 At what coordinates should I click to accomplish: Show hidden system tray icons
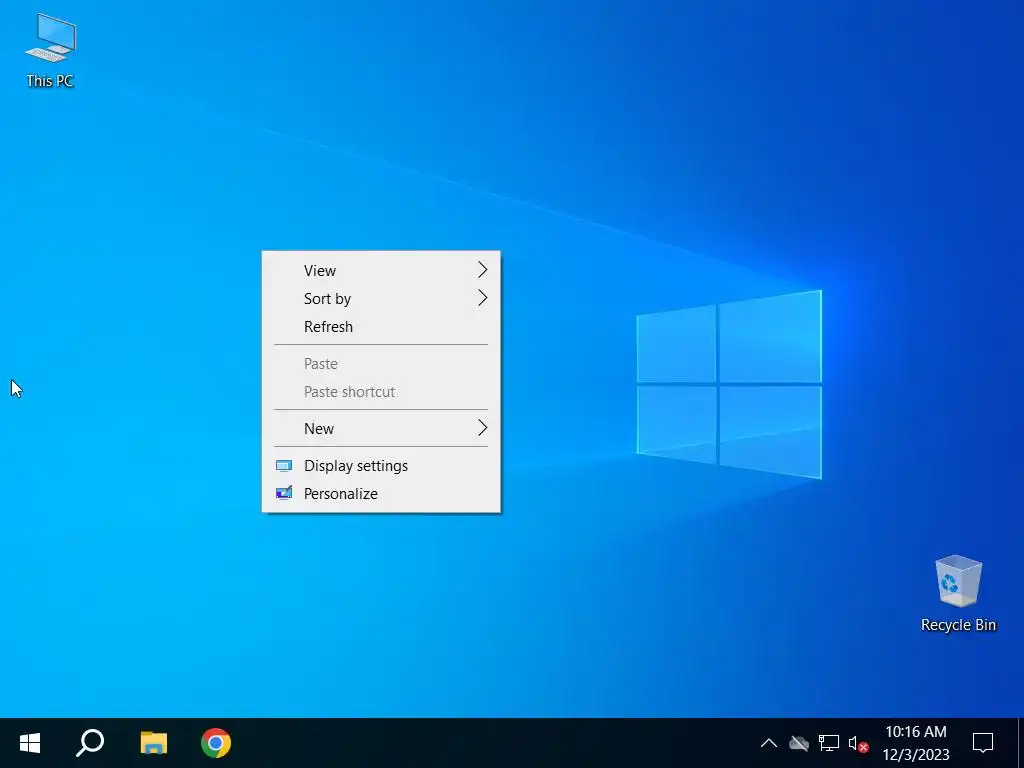tap(769, 743)
